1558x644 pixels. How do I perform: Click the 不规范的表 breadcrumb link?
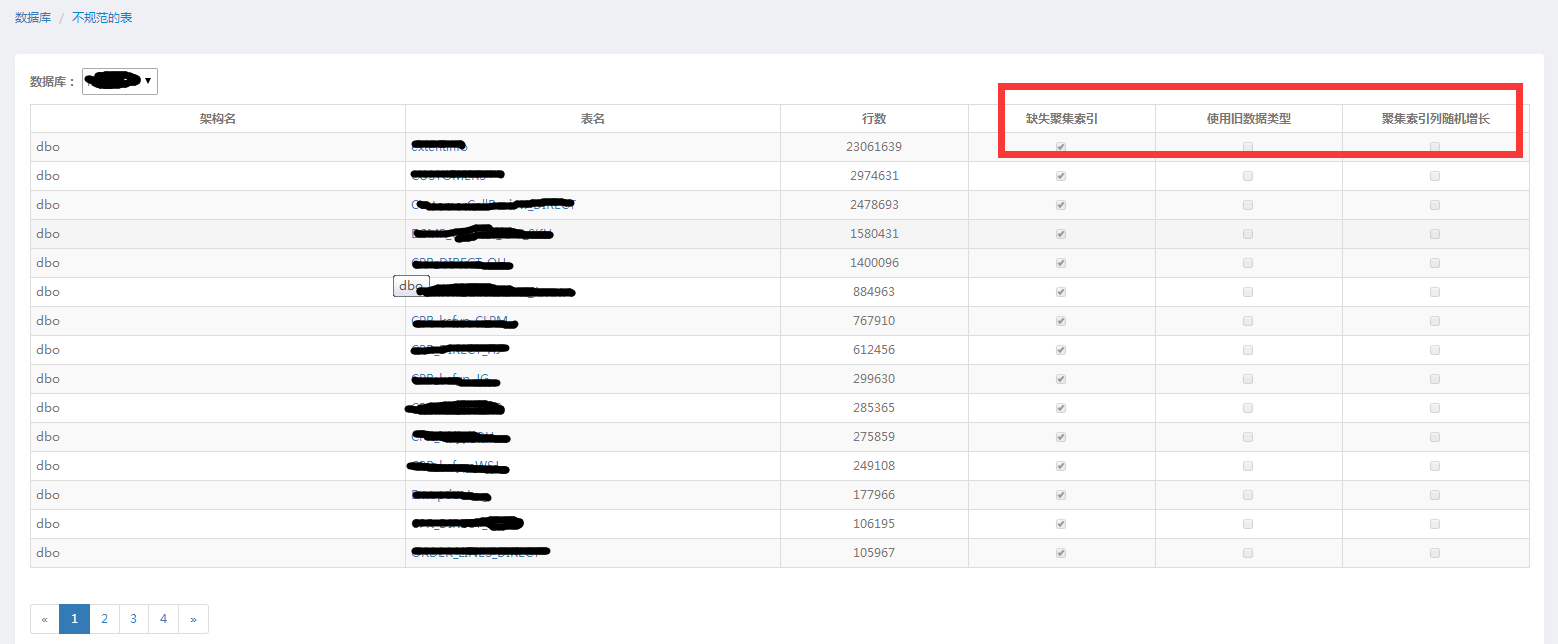click(102, 18)
